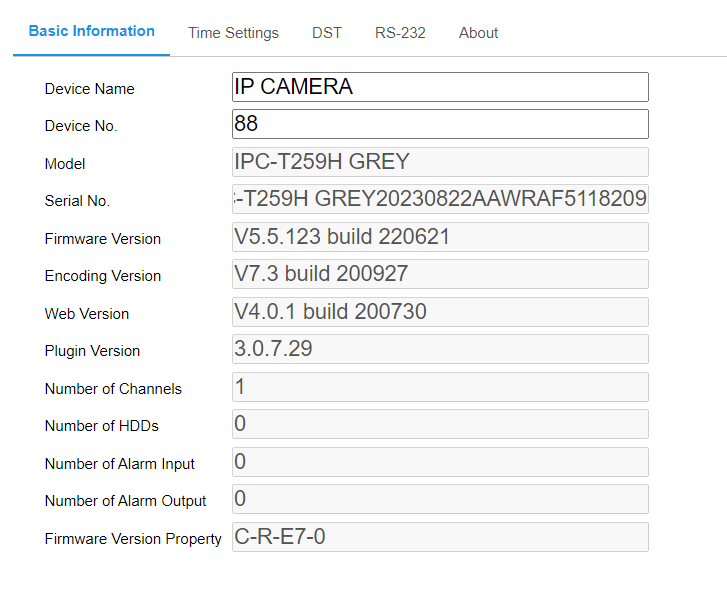Click the Number of Alarm Output field
Screen dimensions: 727x592
click(x=440, y=499)
